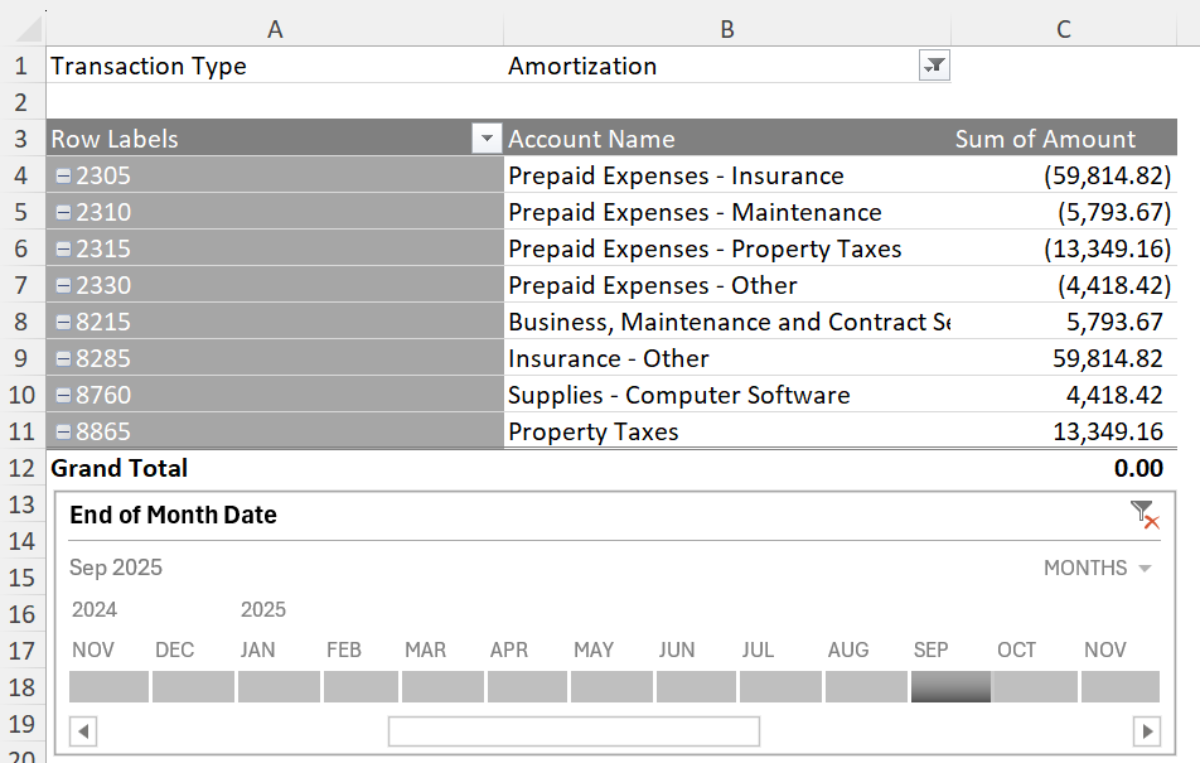
Task: Open the Amortization filter dropdown
Action: [x=934, y=66]
